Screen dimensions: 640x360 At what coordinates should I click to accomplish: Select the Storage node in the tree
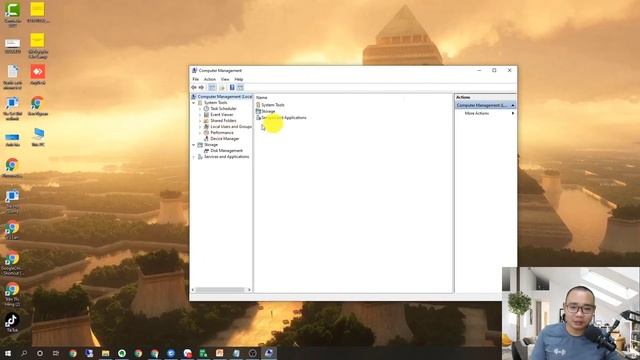point(211,145)
